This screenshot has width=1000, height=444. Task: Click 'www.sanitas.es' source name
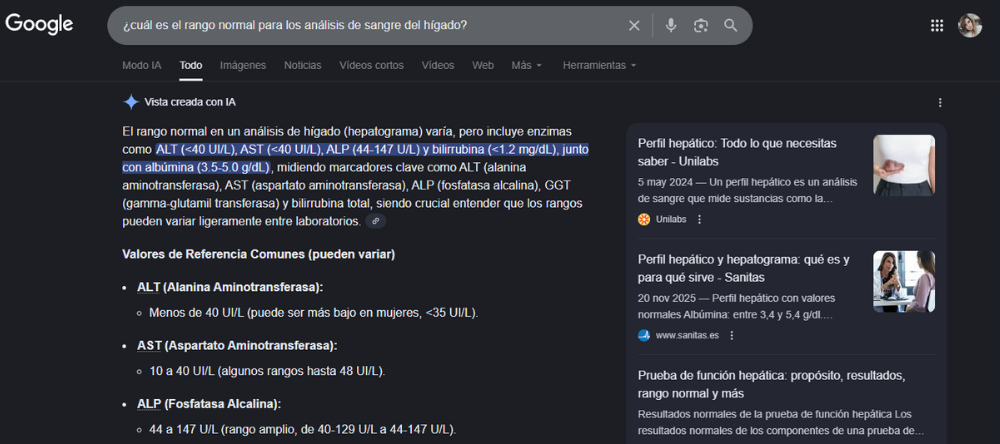point(687,336)
